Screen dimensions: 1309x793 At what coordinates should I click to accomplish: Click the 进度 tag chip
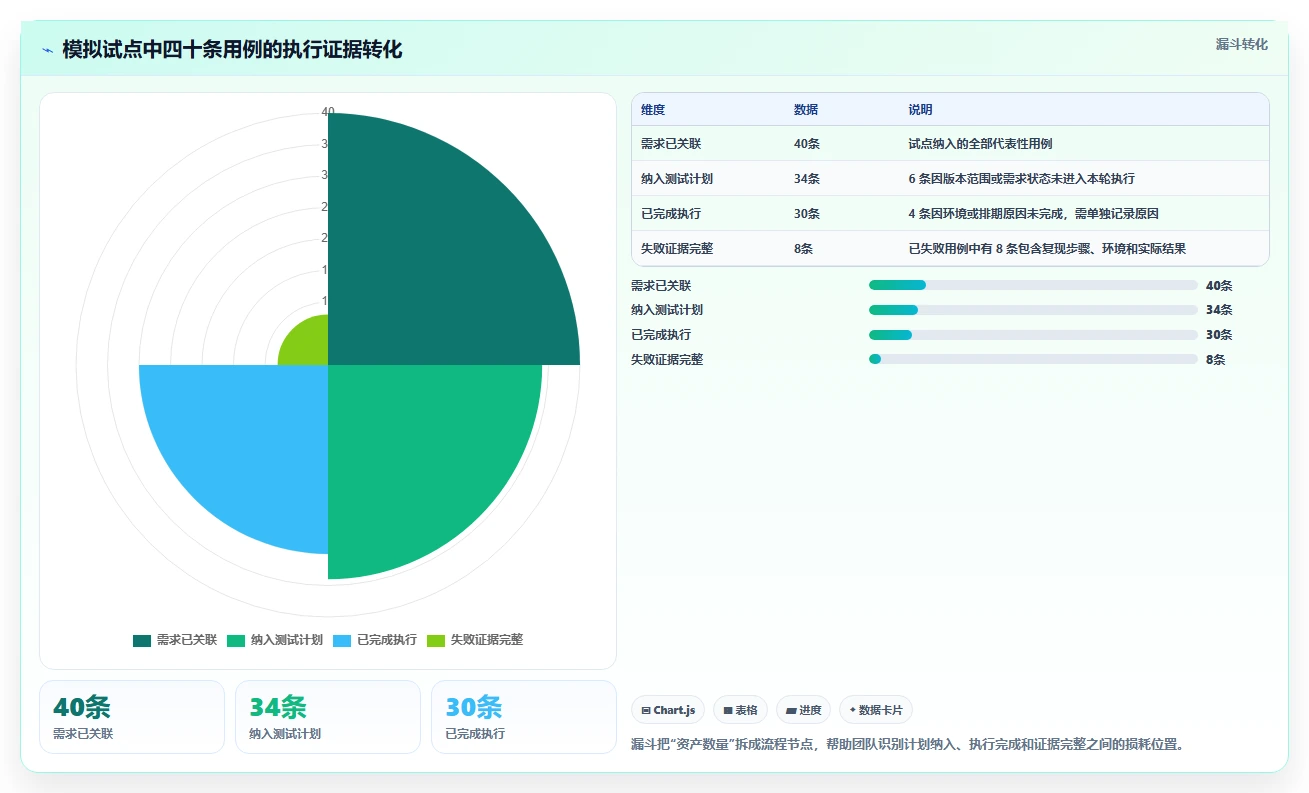coord(803,710)
